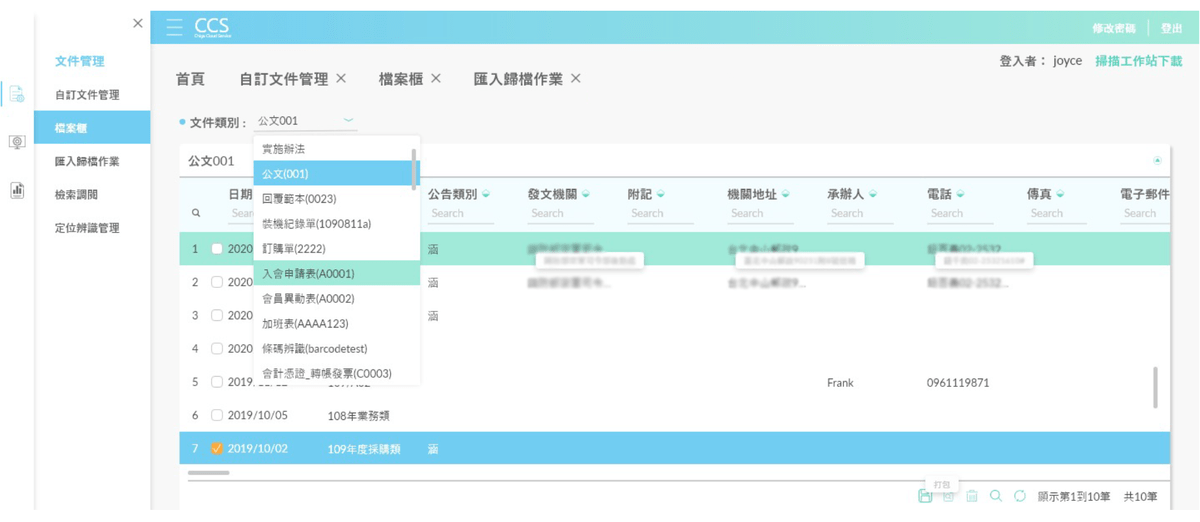The width and height of the screenshot is (1200, 522).
Task: Click the hamburger menu icon beside CCS logo
Action: (x=175, y=27)
